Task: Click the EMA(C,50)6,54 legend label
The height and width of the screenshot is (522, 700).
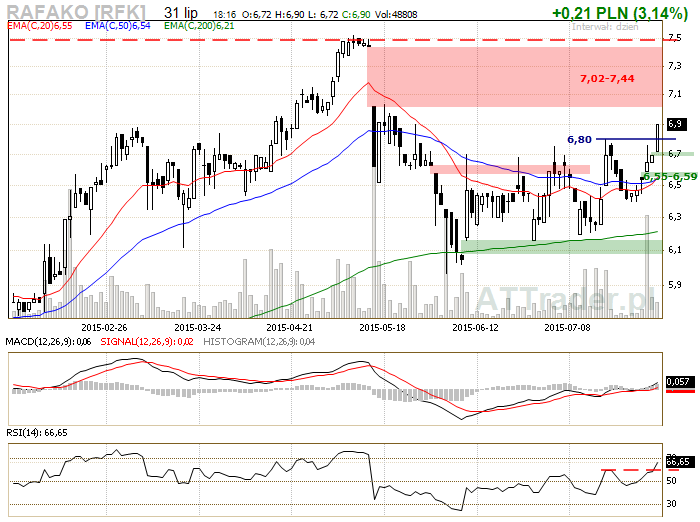Action: coord(118,26)
